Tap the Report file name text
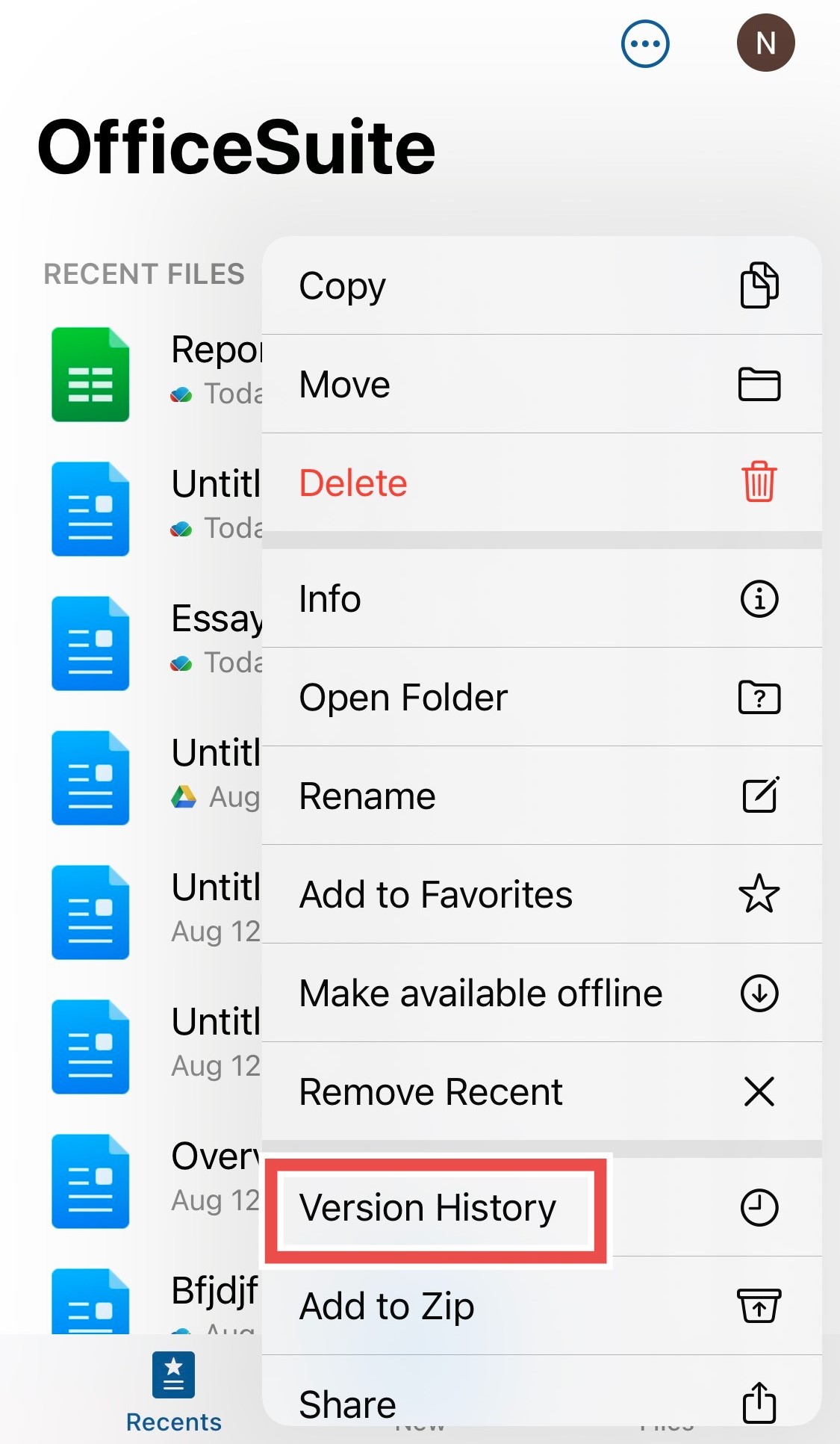 (x=217, y=350)
